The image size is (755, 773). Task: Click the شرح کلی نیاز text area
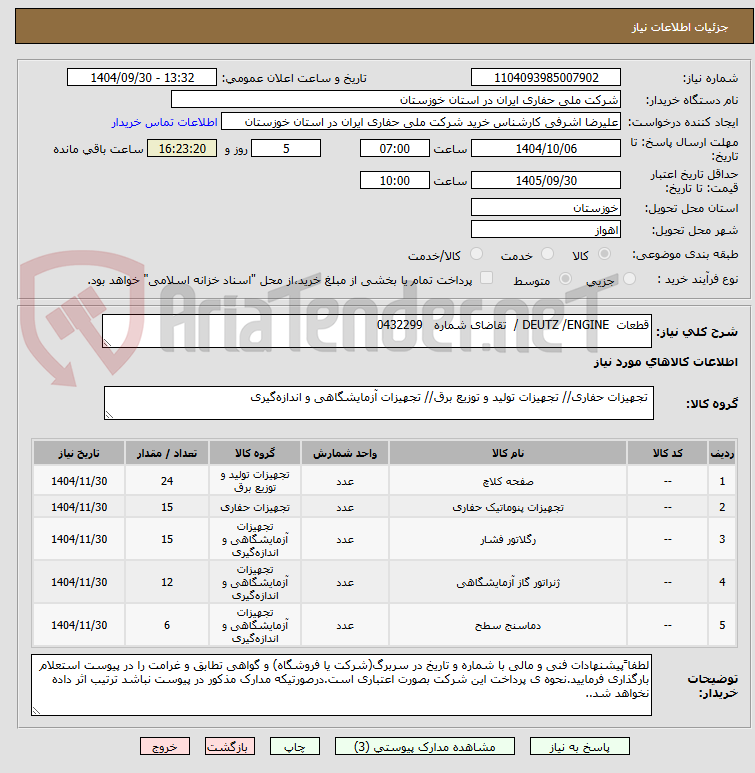coord(377,331)
